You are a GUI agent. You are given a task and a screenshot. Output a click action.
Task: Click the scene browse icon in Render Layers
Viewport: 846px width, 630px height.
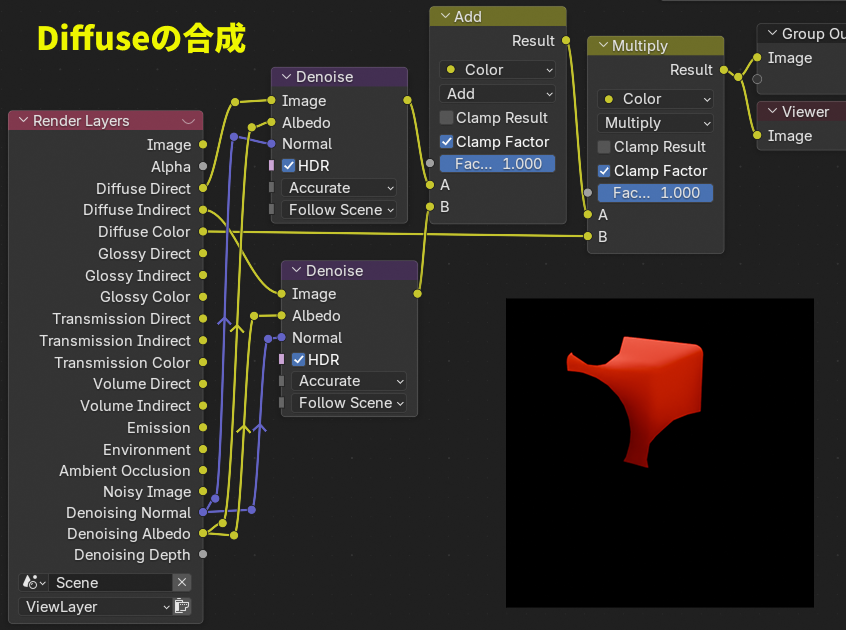click(x=33, y=583)
